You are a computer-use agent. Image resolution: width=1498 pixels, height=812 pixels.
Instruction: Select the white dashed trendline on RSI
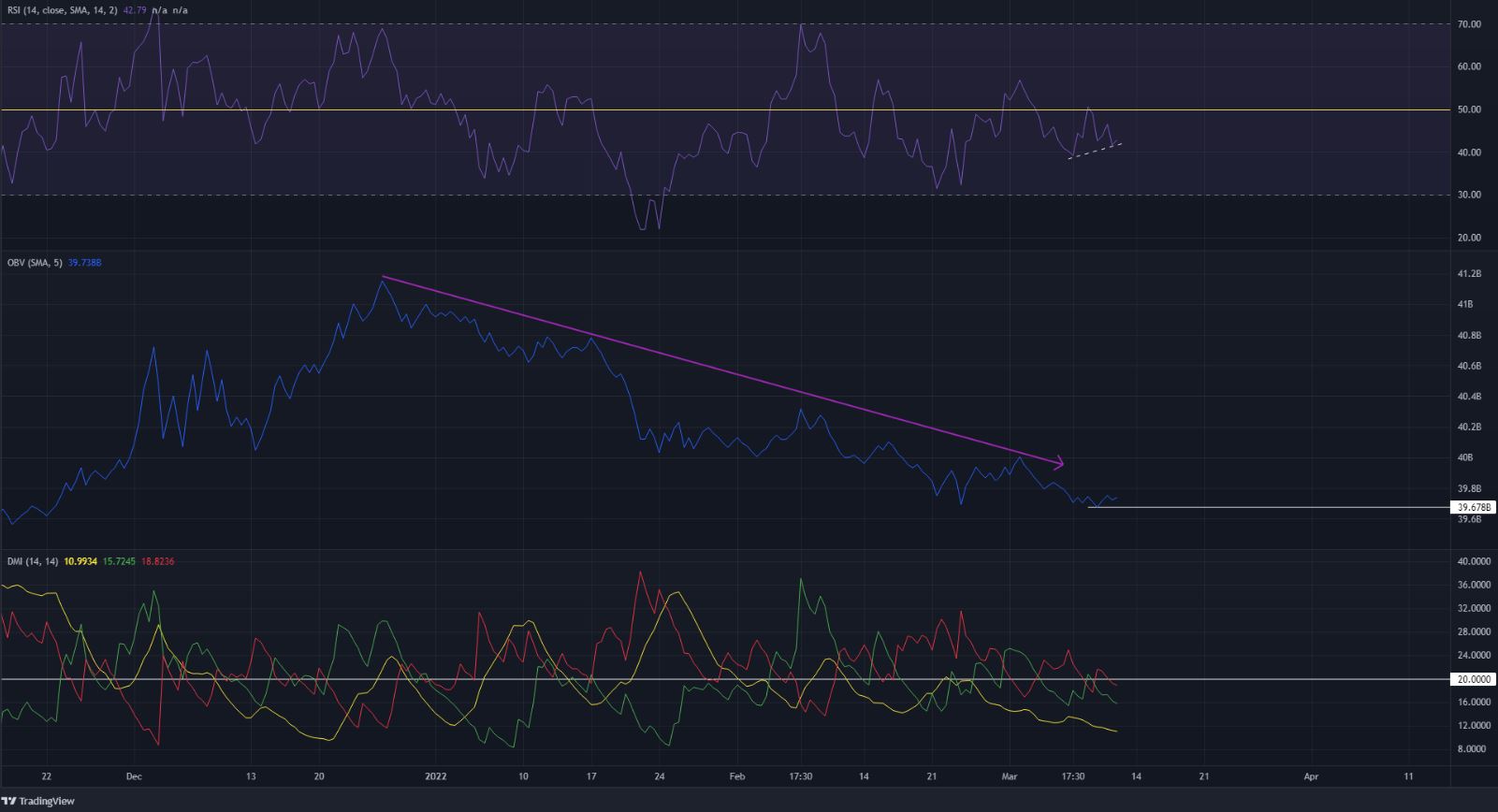[1094, 151]
